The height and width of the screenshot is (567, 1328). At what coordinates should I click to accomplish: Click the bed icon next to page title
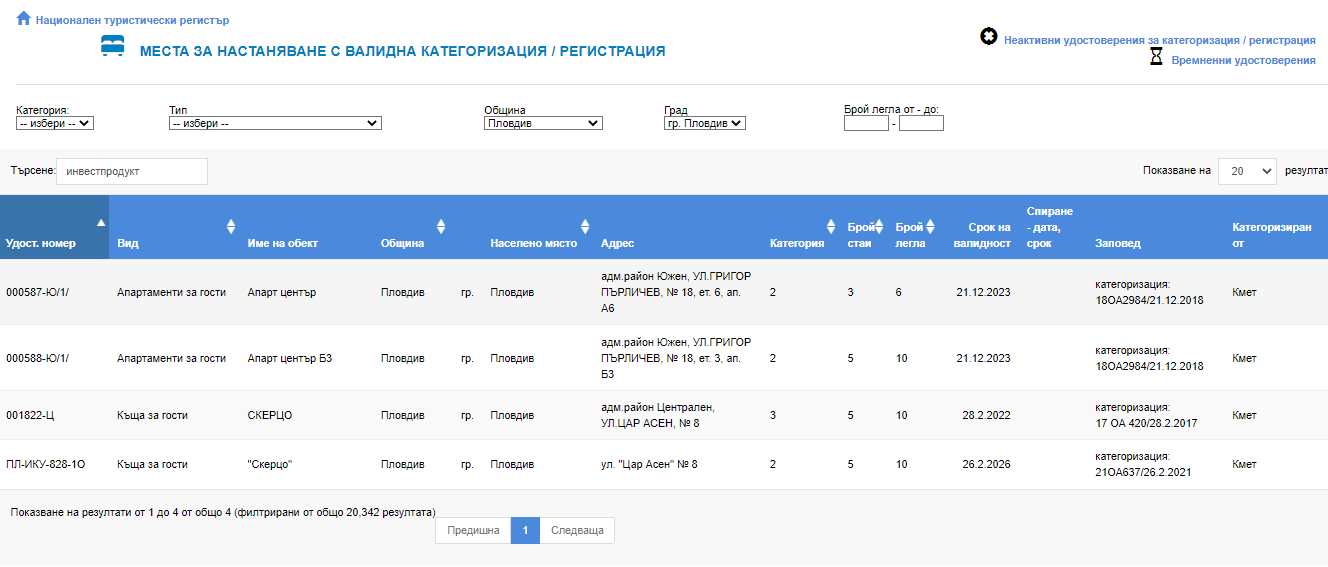pyautogui.click(x=113, y=47)
